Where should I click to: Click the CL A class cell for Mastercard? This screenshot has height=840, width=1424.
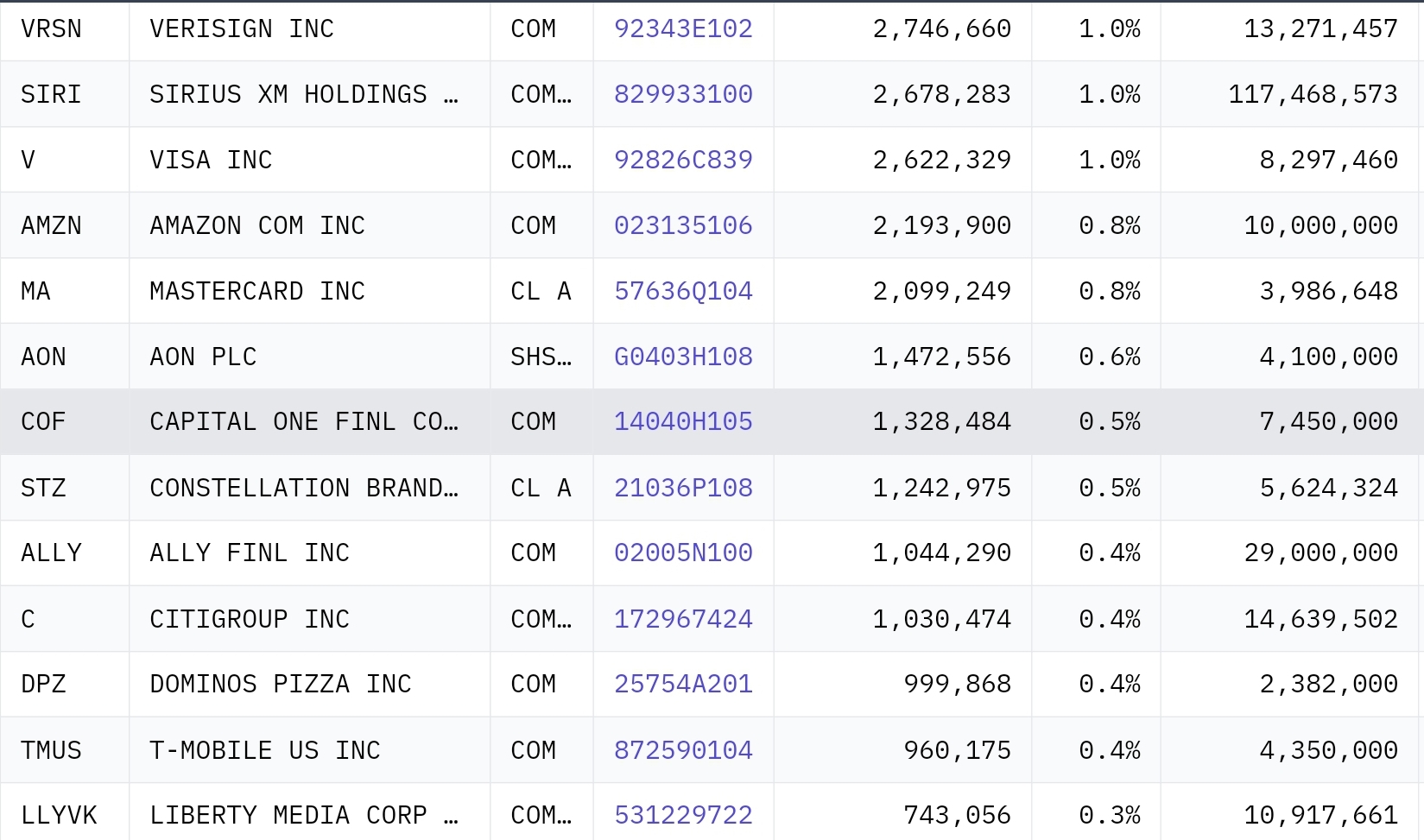pos(541,291)
